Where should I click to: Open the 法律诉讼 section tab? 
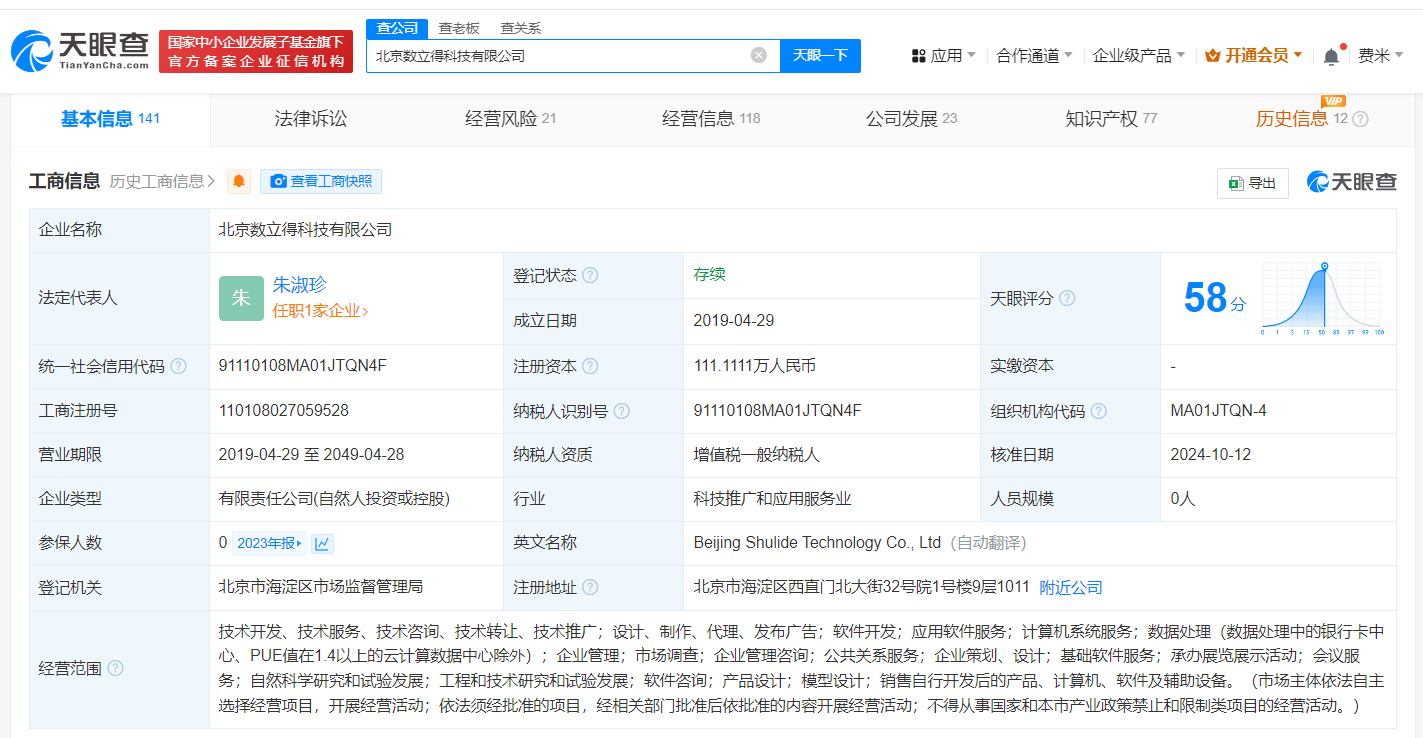click(310, 117)
